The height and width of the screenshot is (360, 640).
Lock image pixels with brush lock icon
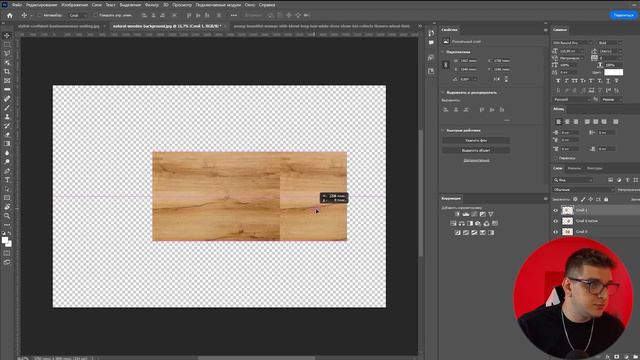(583, 199)
